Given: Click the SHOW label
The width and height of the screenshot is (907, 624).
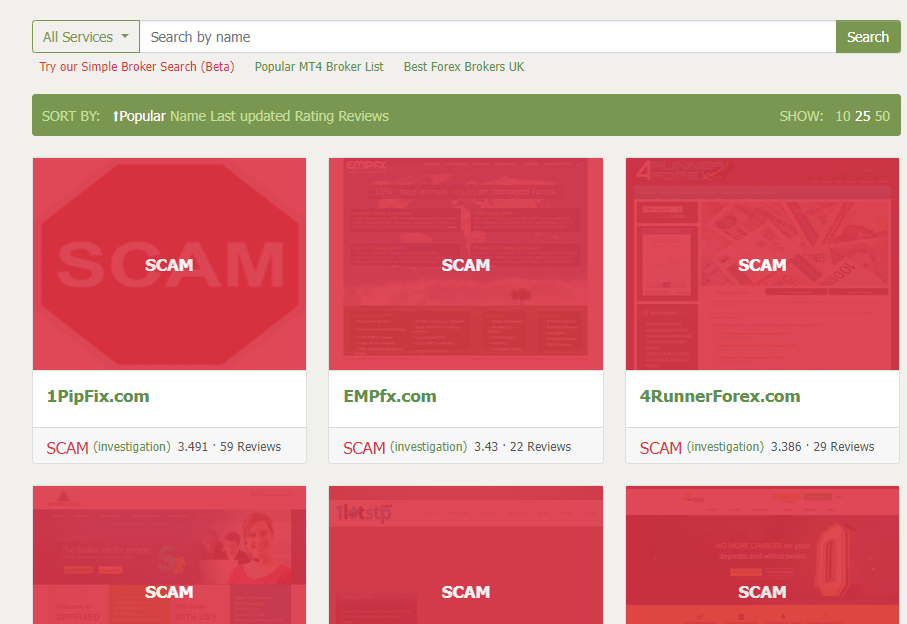Looking at the screenshot, I should pyautogui.click(x=801, y=116).
